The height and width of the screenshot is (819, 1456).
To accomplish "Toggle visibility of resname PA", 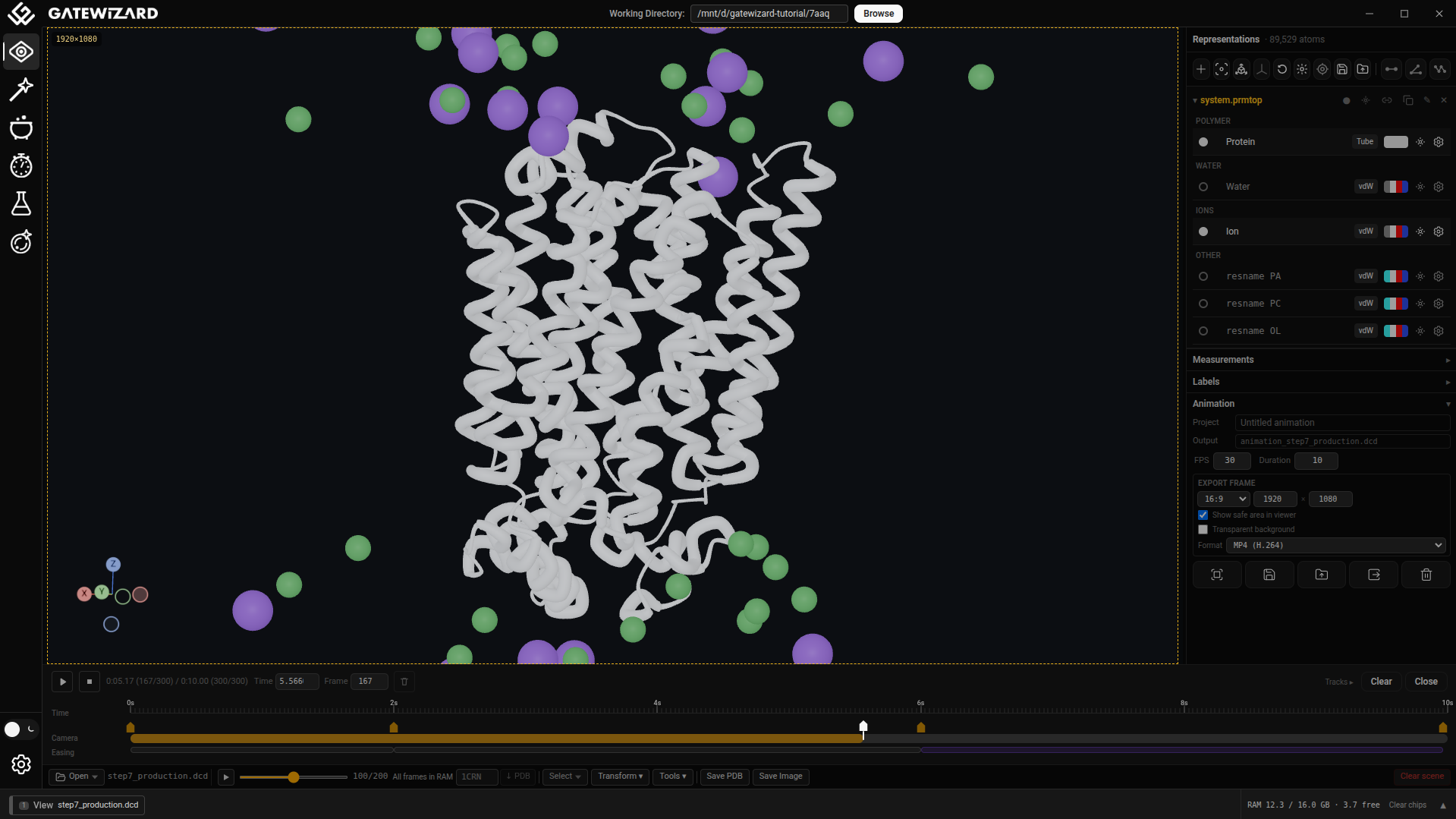I will [1203, 276].
